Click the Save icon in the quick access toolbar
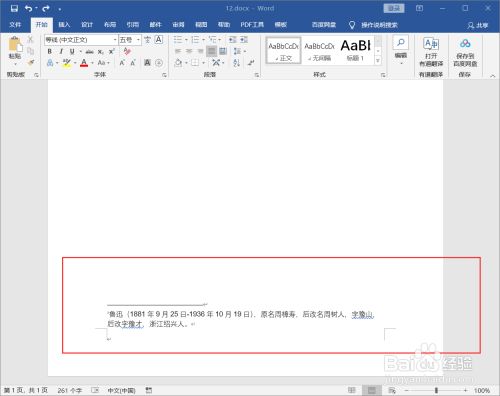The width and height of the screenshot is (500, 396). click(14, 8)
